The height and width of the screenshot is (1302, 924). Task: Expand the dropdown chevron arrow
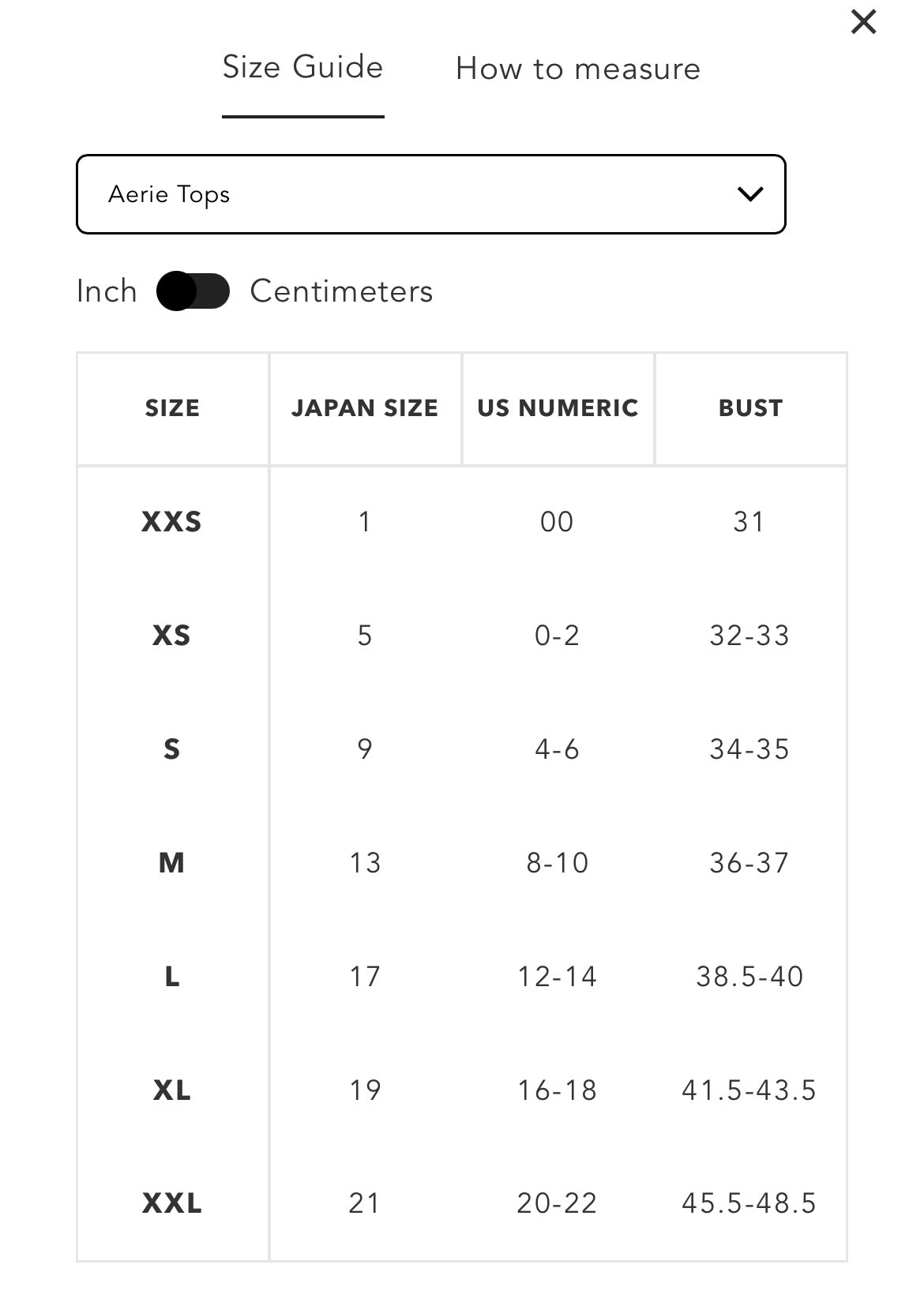749,193
